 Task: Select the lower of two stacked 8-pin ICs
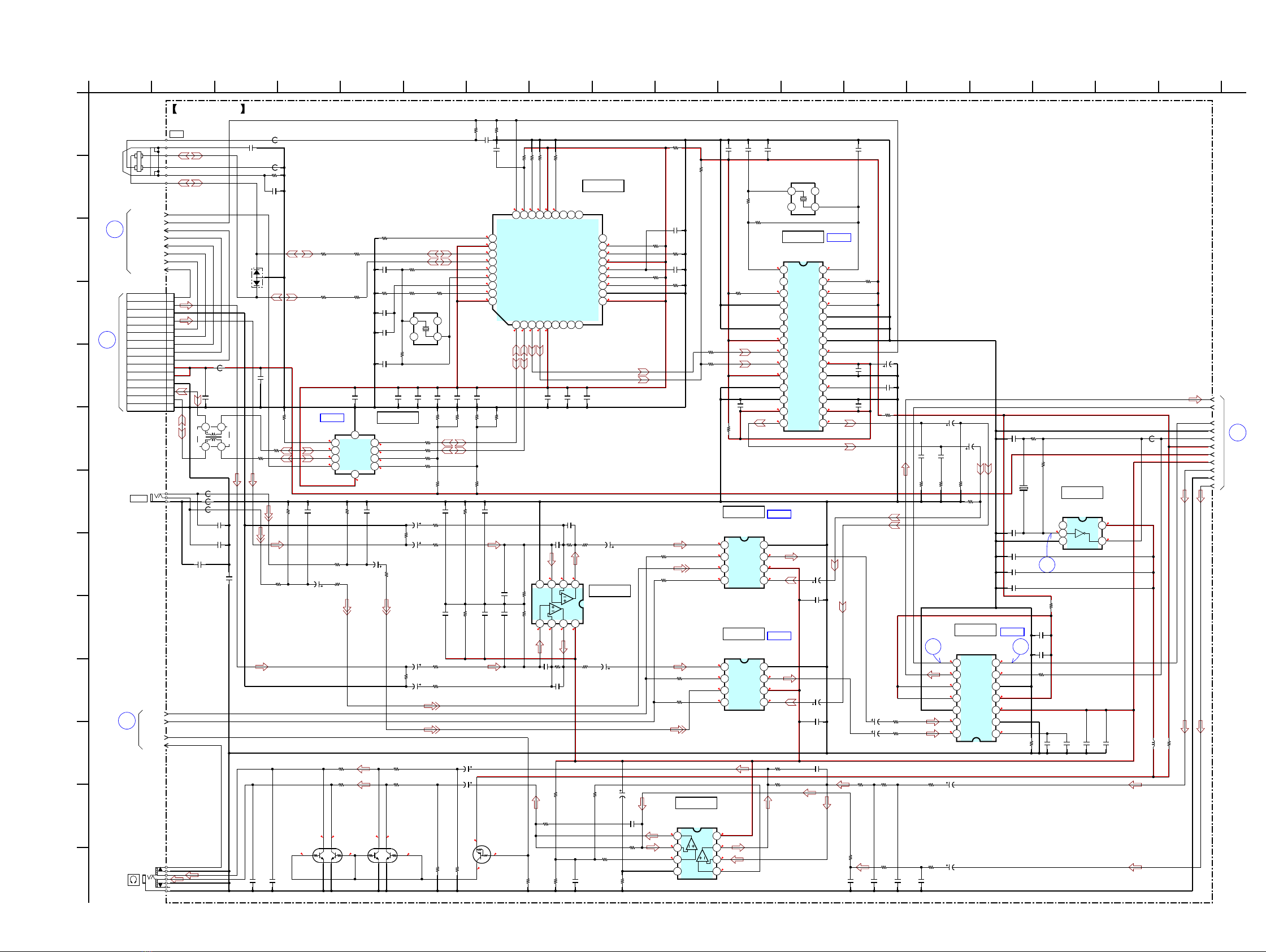[x=744, y=684]
